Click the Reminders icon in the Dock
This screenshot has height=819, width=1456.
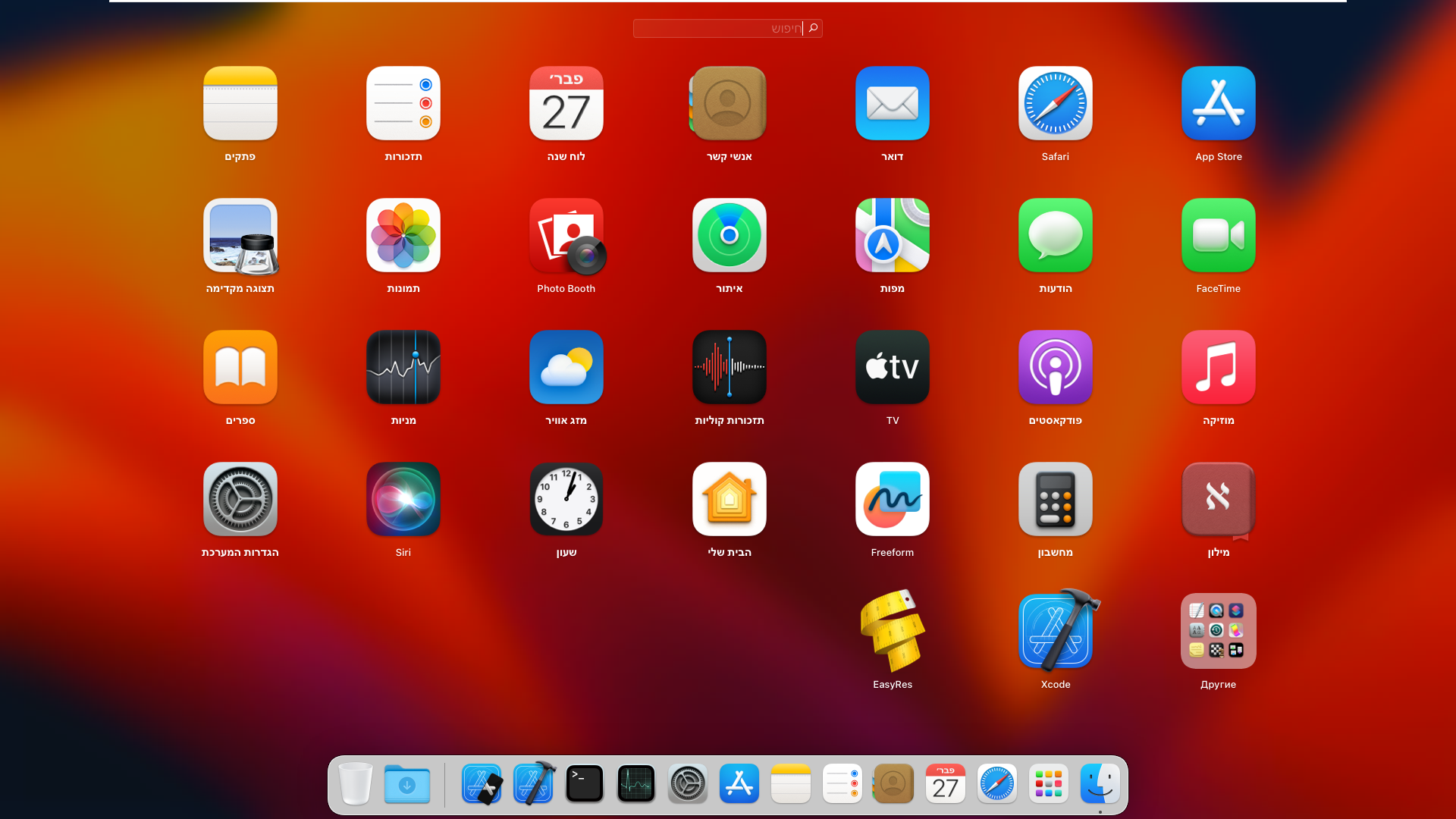click(843, 783)
